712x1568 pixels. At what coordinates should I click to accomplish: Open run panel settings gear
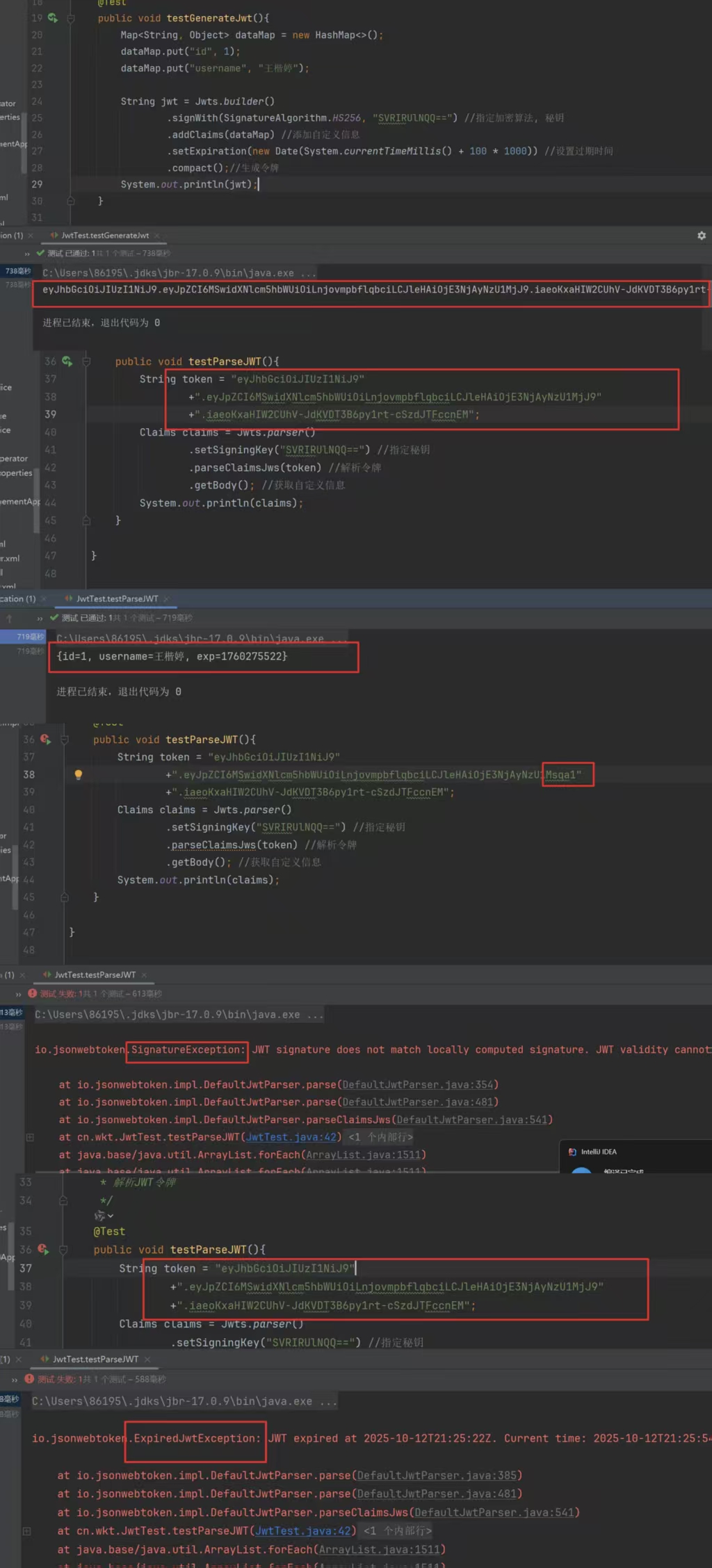702,236
